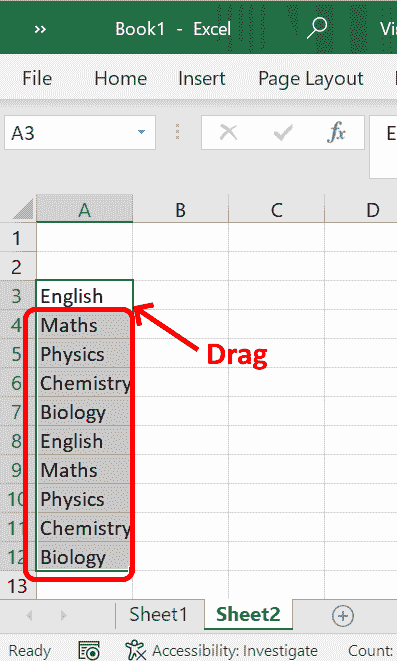Click cell A3 containing English
Screen dimensions: 397x661
(85, 296)
